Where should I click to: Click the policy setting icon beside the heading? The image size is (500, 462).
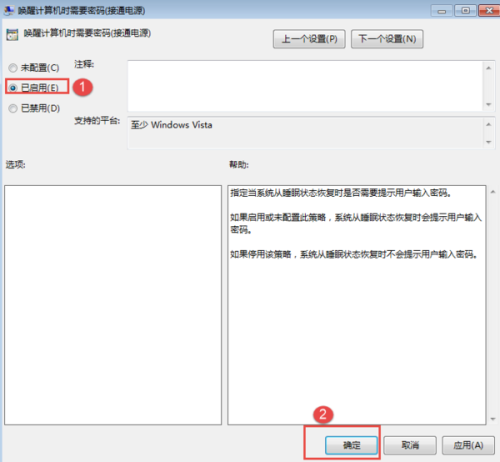pos(12,35)
